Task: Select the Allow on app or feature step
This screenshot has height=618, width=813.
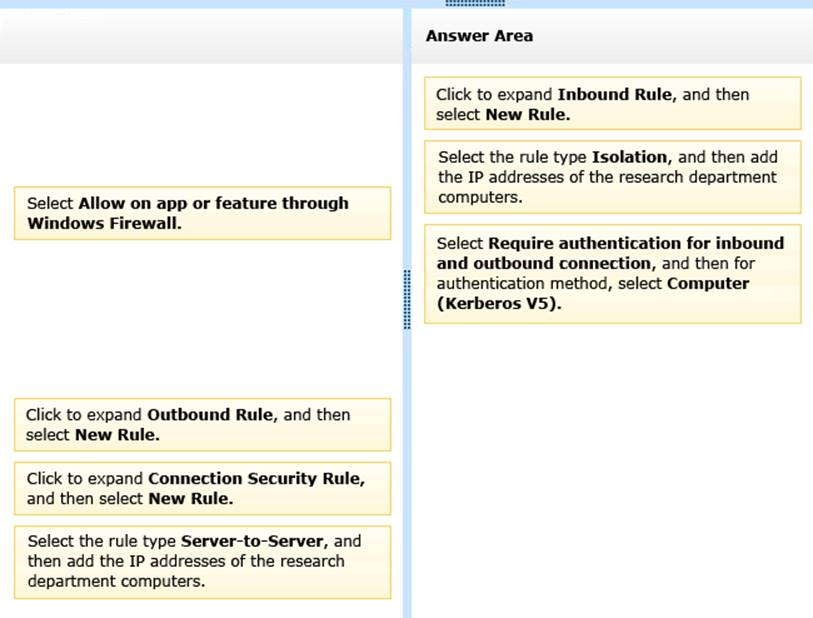Action: pyautogui.click(x=202, y=213)
